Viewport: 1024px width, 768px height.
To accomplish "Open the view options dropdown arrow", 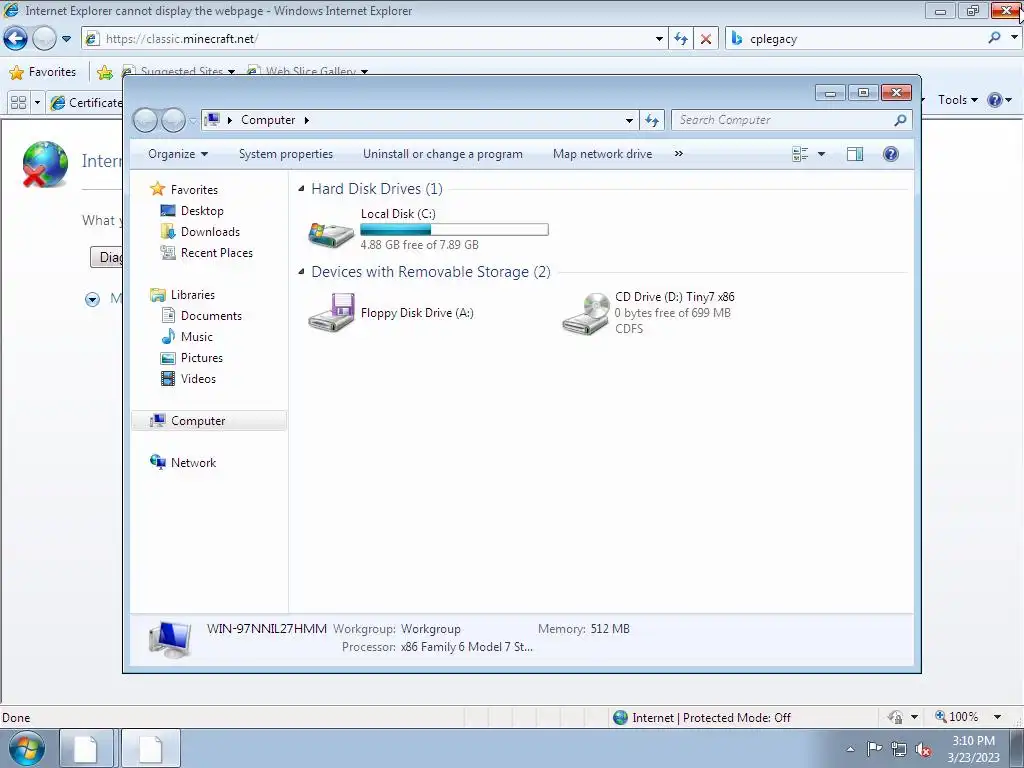I will pos(822,154).
